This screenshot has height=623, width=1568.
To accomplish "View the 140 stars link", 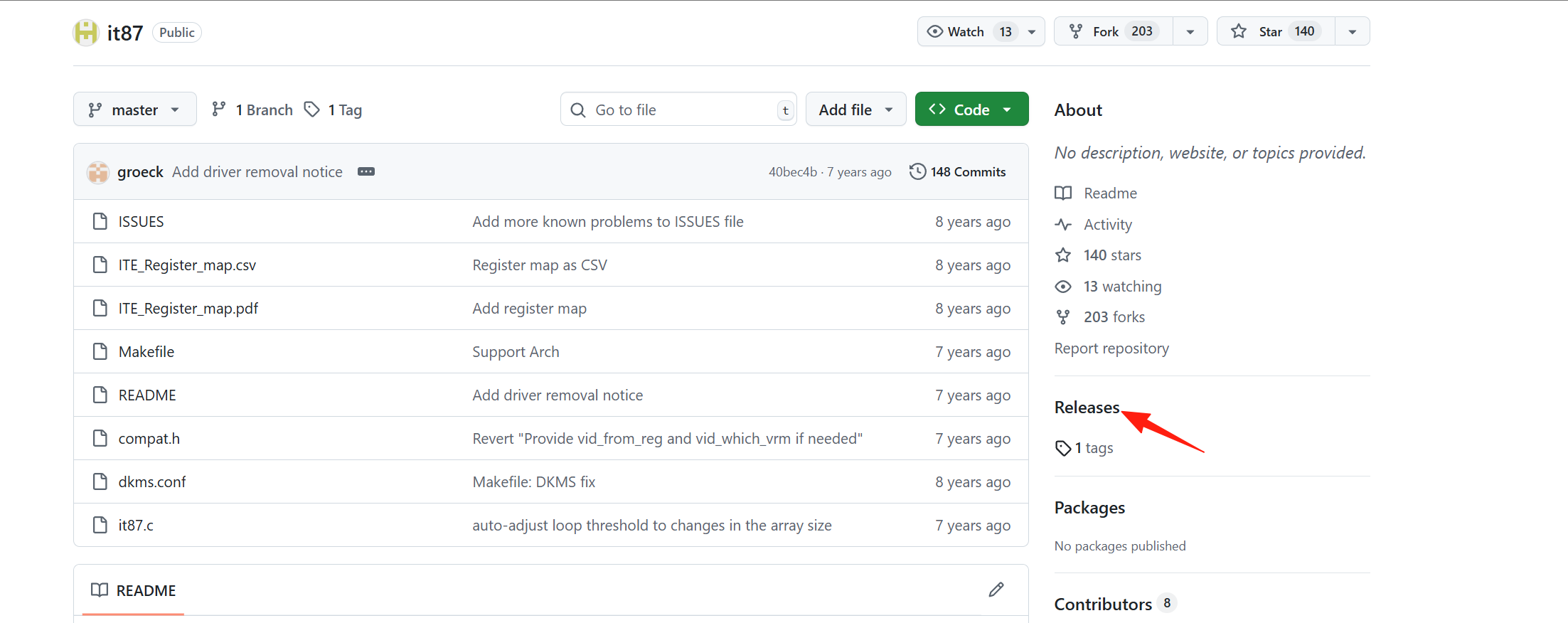I will (1099, 255).
